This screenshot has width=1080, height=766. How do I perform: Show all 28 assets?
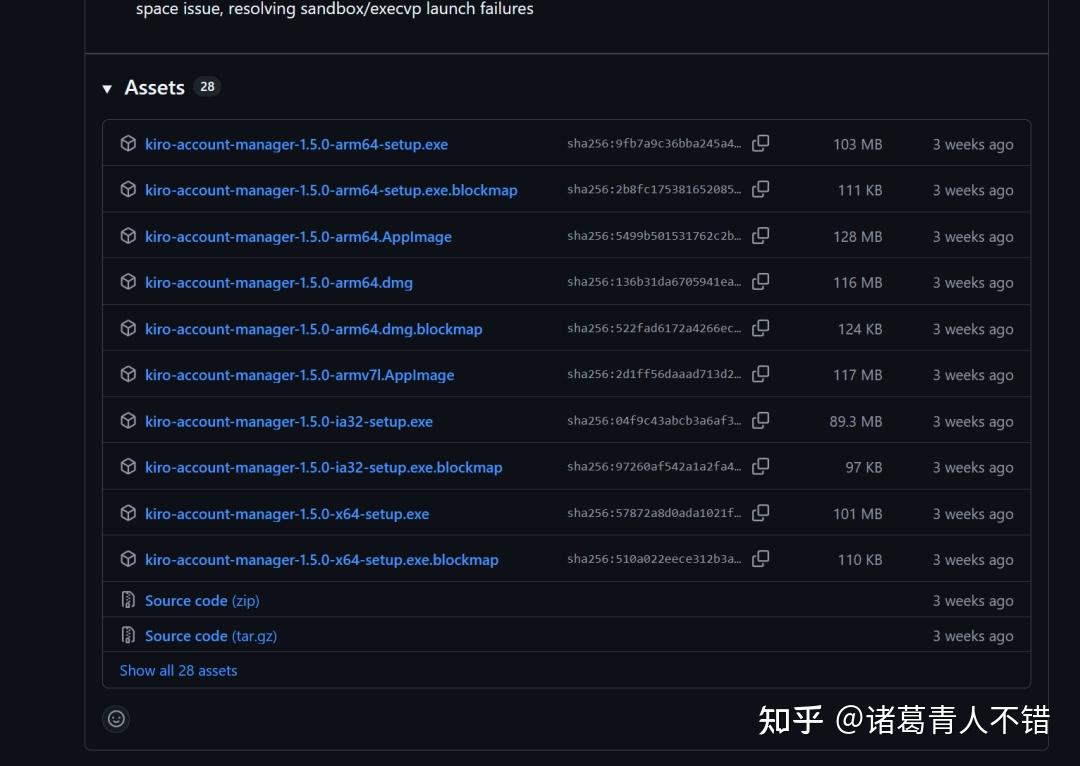click(x=178, y=671)
